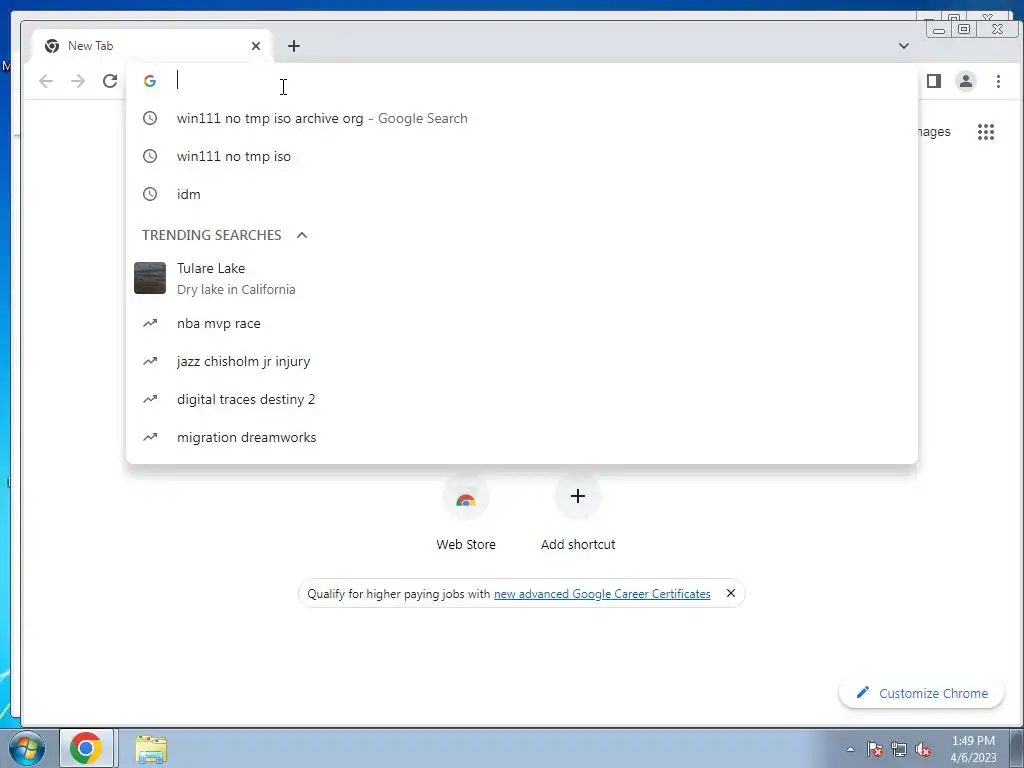Click inside the address bar field
1024x768 pixels.
[522, 81]
